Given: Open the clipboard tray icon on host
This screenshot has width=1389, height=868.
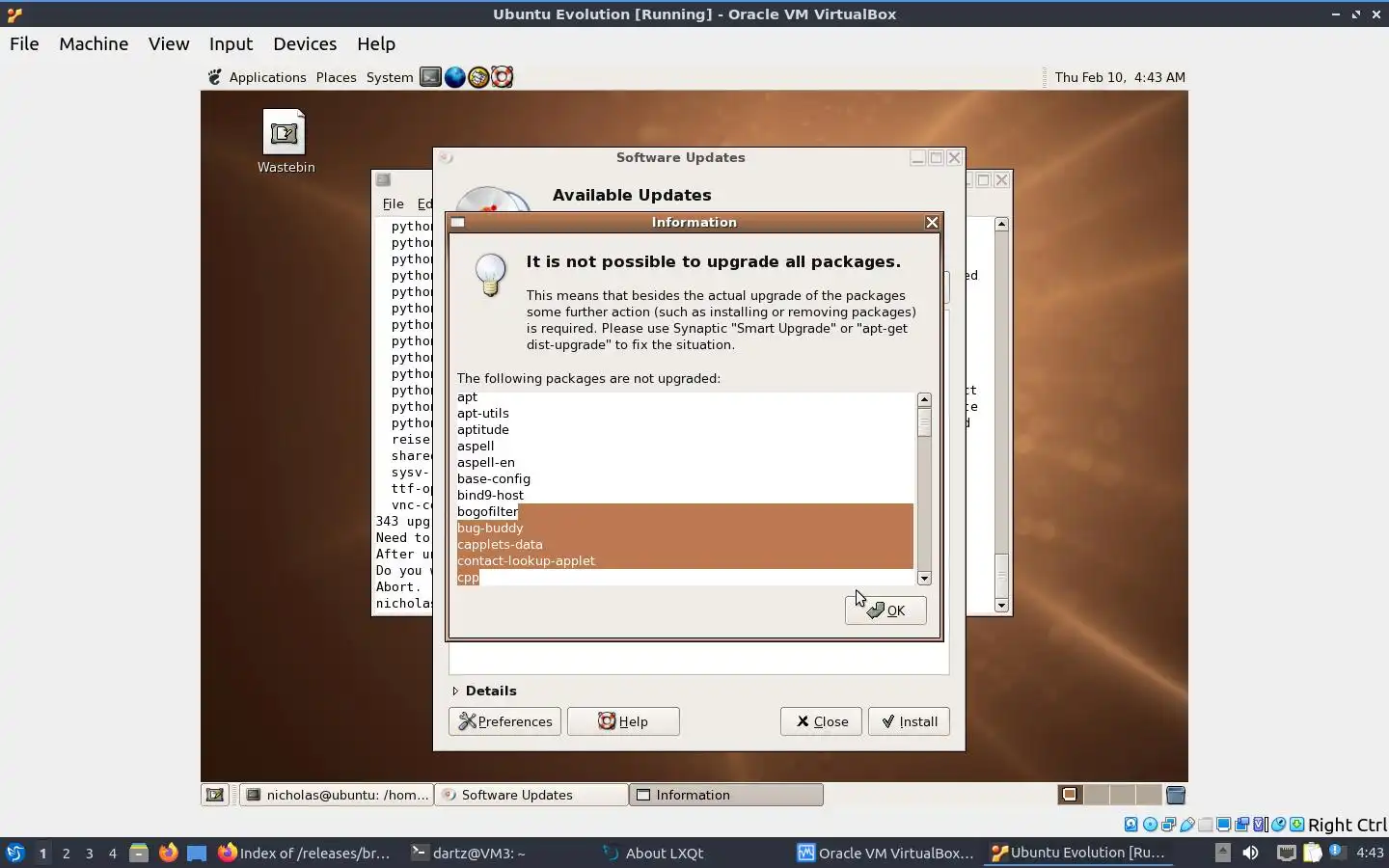Looking at the screenshot, I should [1312, 853].
